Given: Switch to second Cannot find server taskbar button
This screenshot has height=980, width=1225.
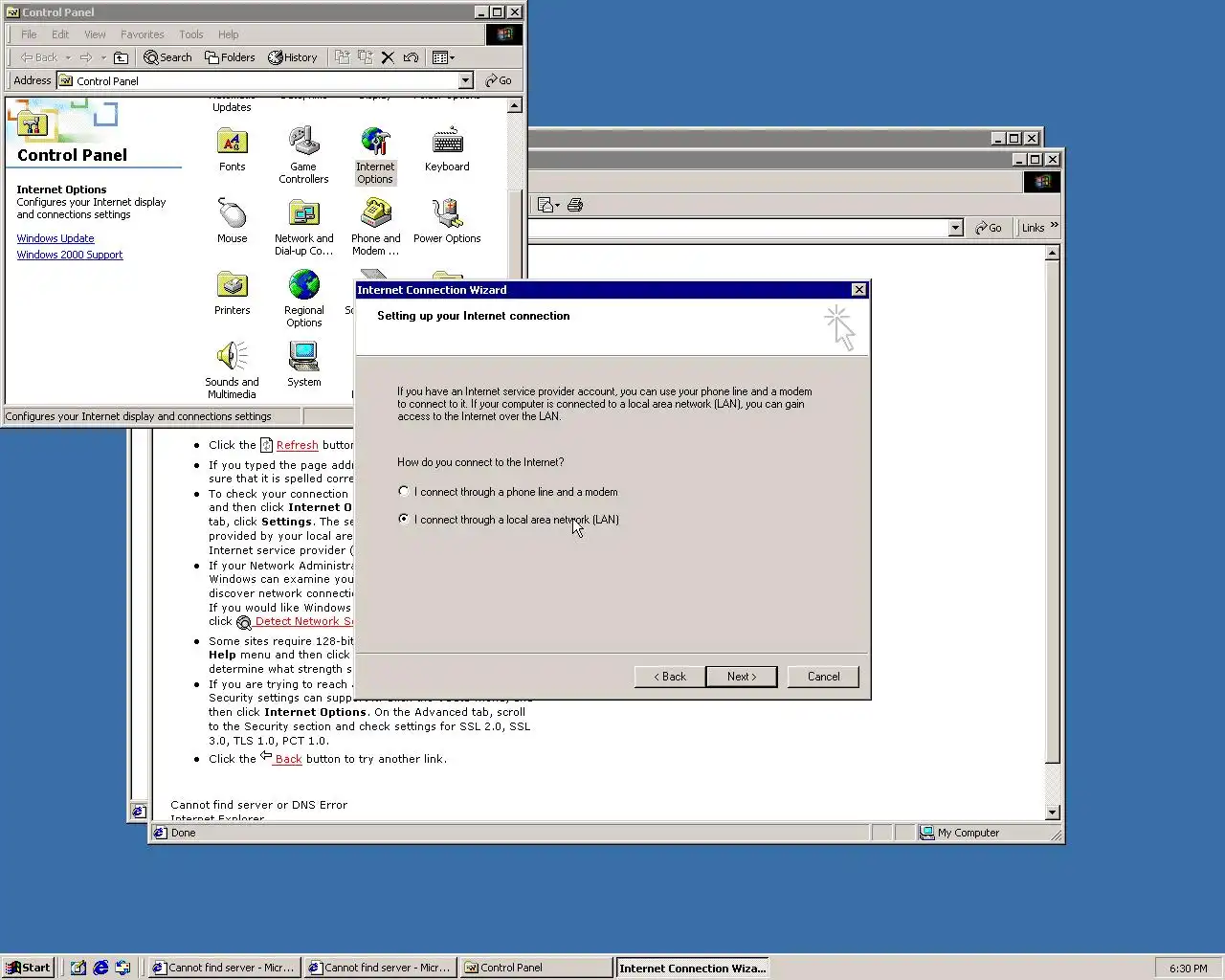Looking at the screenshot, I should (380, 968).
